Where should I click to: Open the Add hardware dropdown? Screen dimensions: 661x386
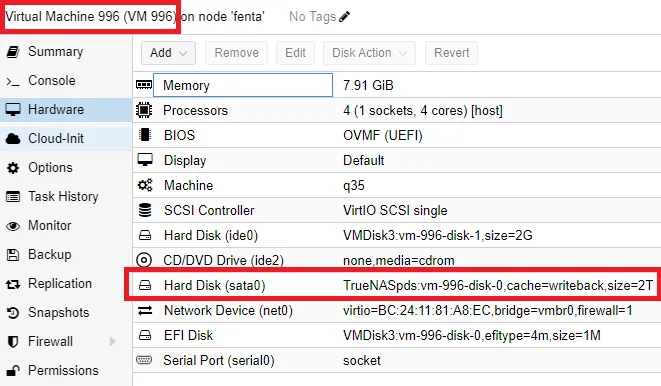coord(168,53)
